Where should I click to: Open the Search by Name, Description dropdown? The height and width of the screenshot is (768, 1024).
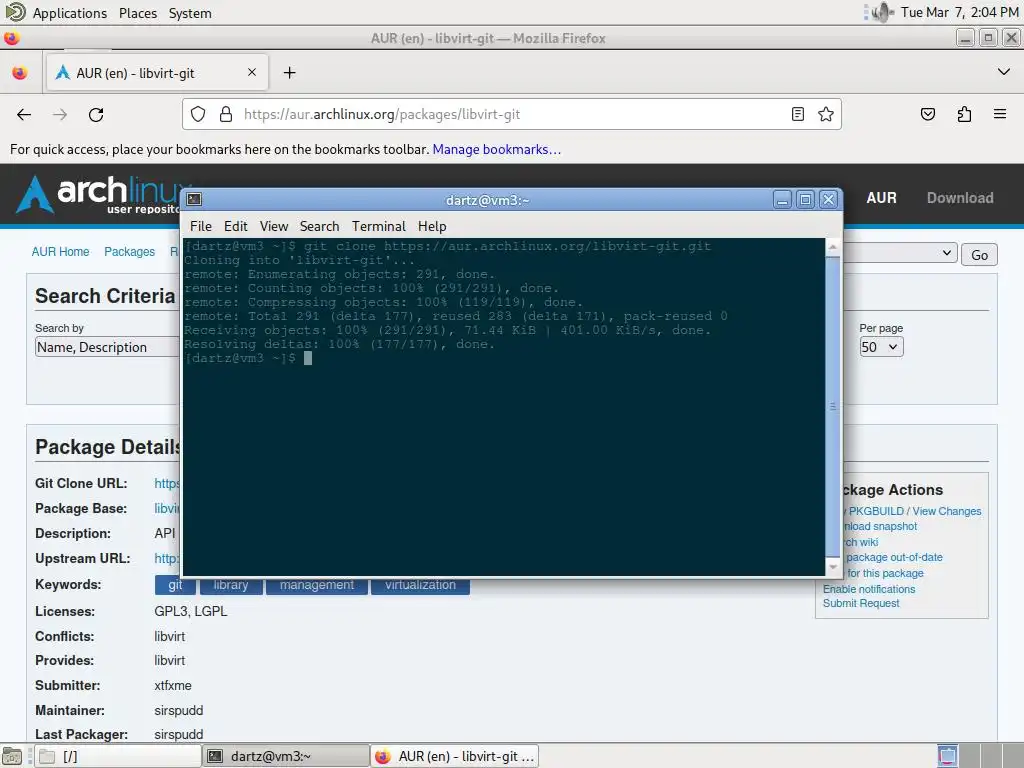tap(107, 347)
